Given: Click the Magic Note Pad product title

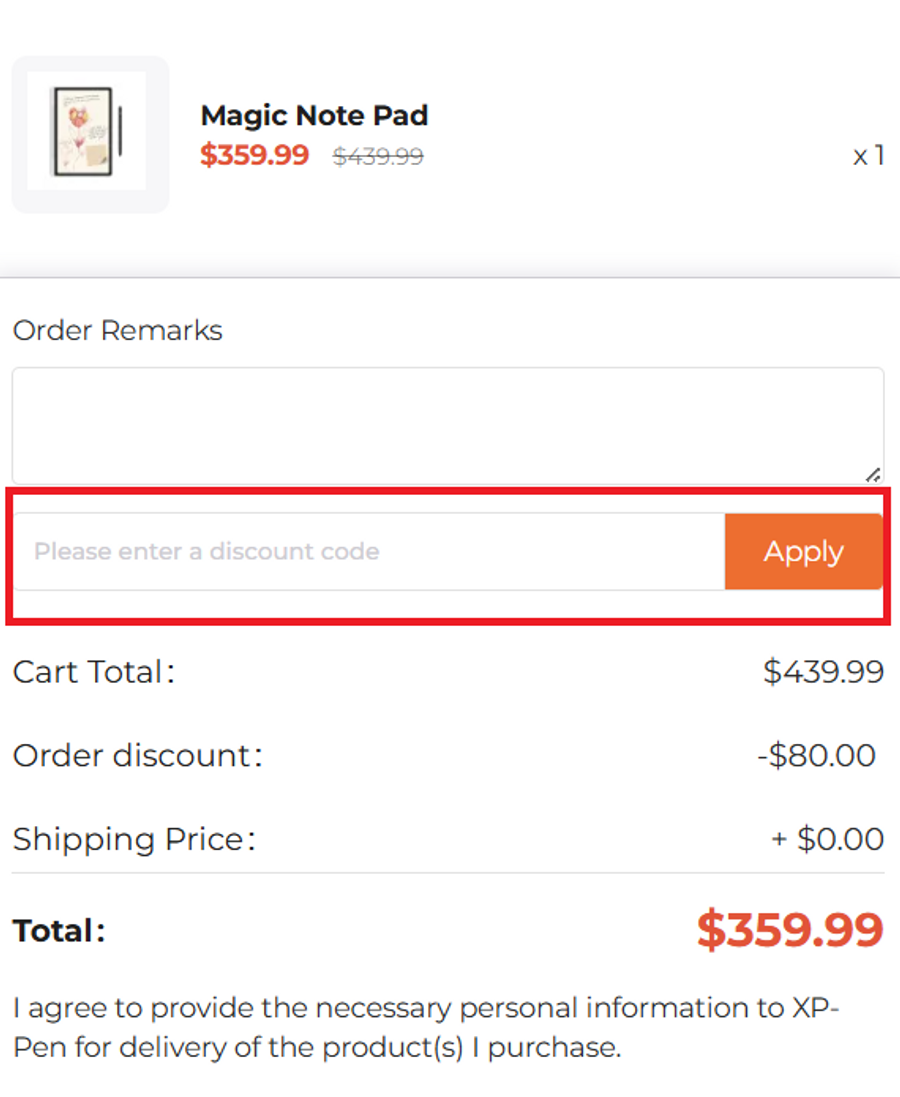Looking at the screenshot, I should [314, 116].
